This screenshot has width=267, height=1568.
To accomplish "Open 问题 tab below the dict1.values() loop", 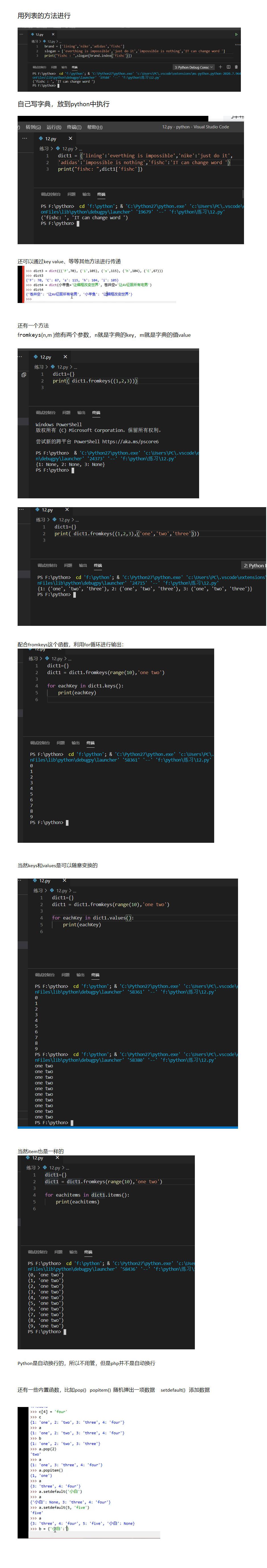I will pos(66,975).
